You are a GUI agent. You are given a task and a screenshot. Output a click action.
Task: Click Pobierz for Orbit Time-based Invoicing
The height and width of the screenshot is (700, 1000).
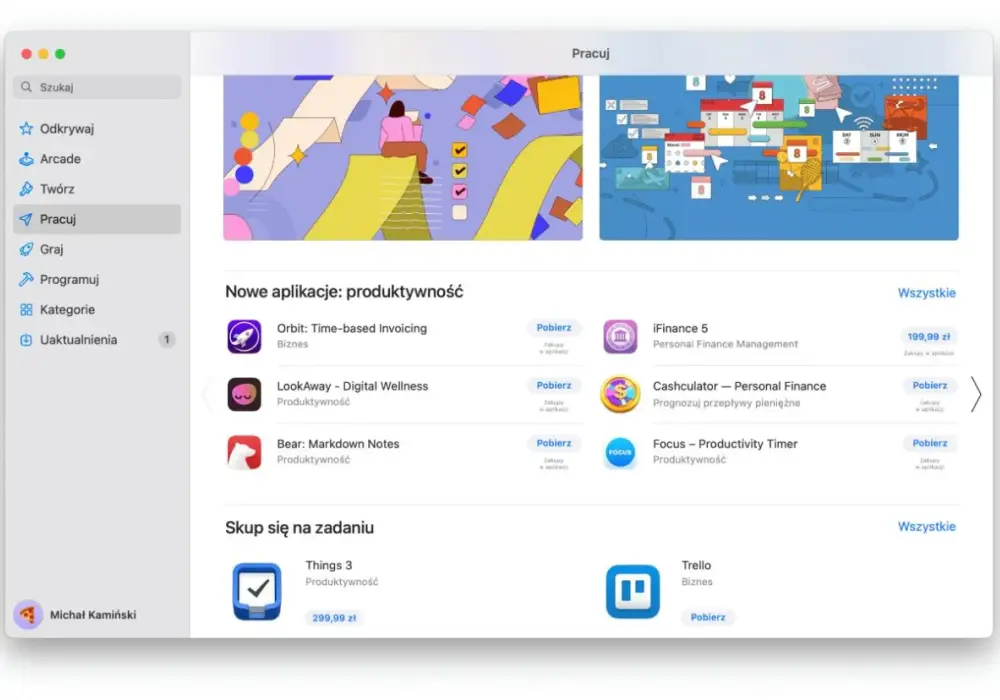pos(554,328)
